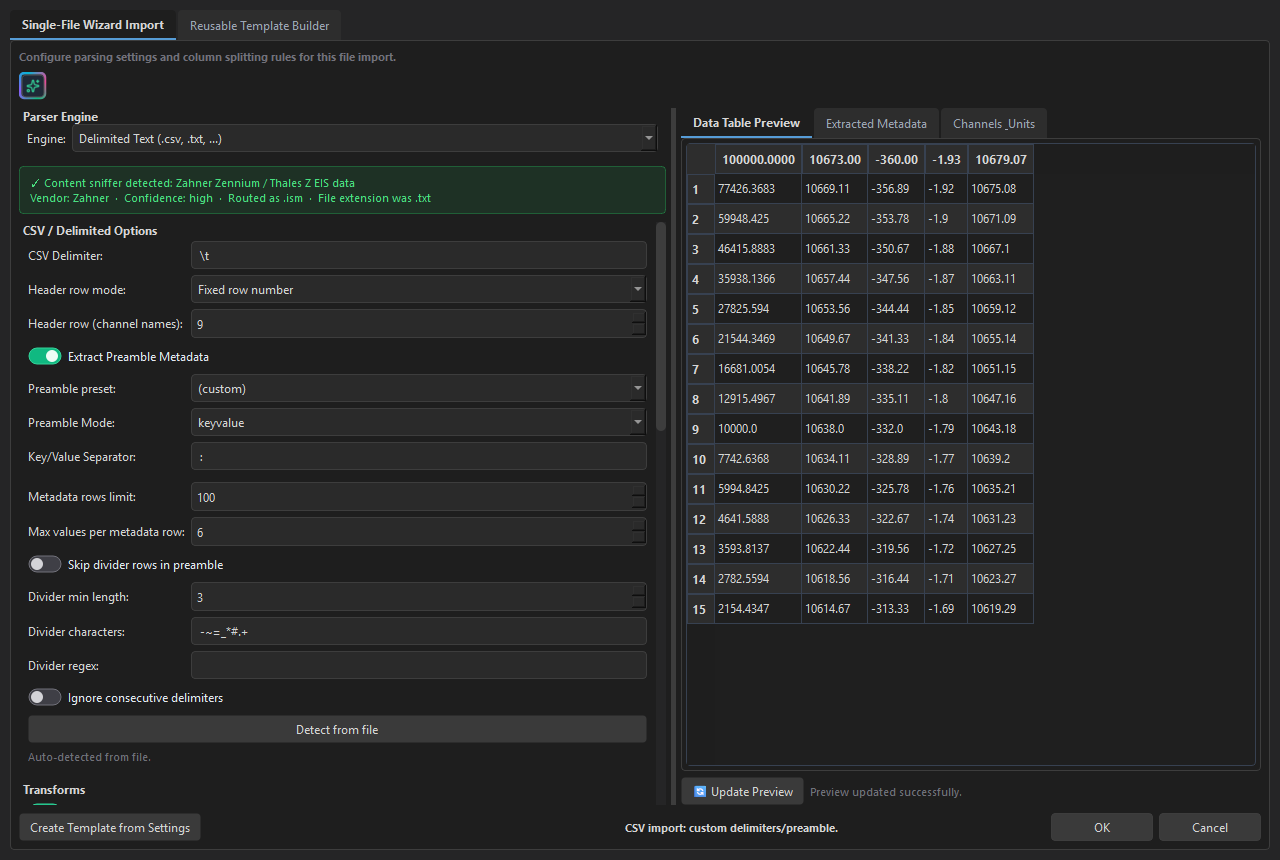Screen dimensions: 1280x860
Task: Click the Transforms section toggle
Action: click(45, 805)
